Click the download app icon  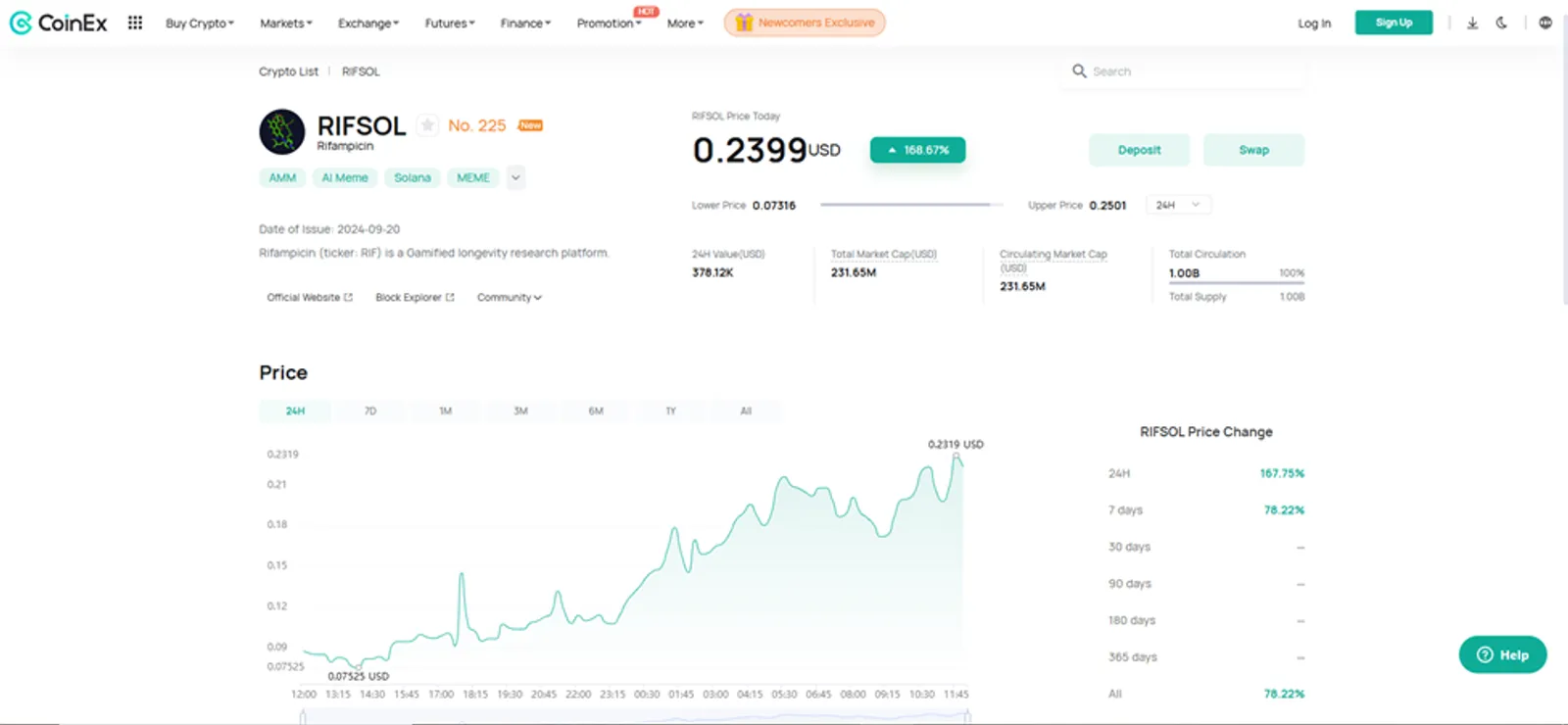pos(1472,23)
